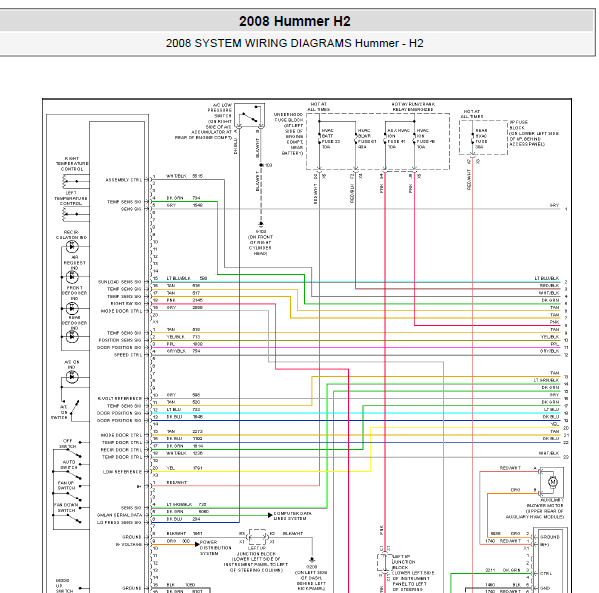Click the recirculation indicator LED symbol
The image size is (599, 593).
tap(72, 246)
